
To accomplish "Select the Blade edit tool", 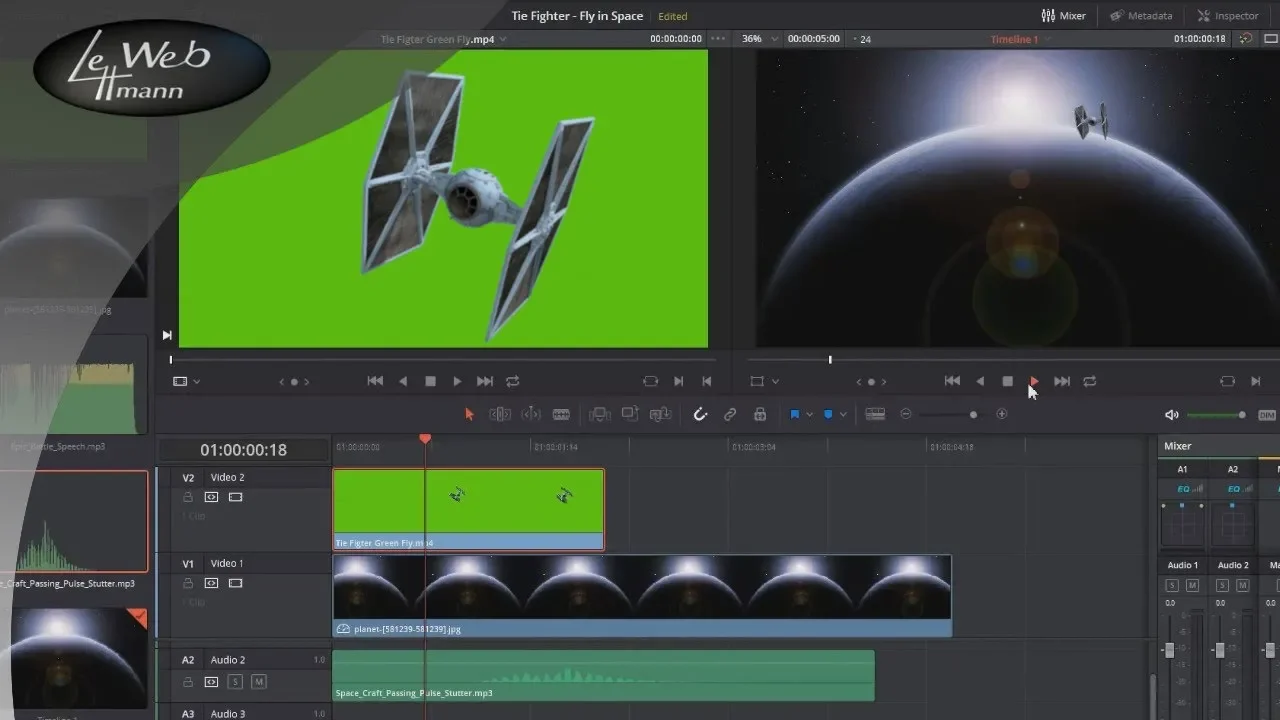I will pyautogui.click(x=561, y=414).
